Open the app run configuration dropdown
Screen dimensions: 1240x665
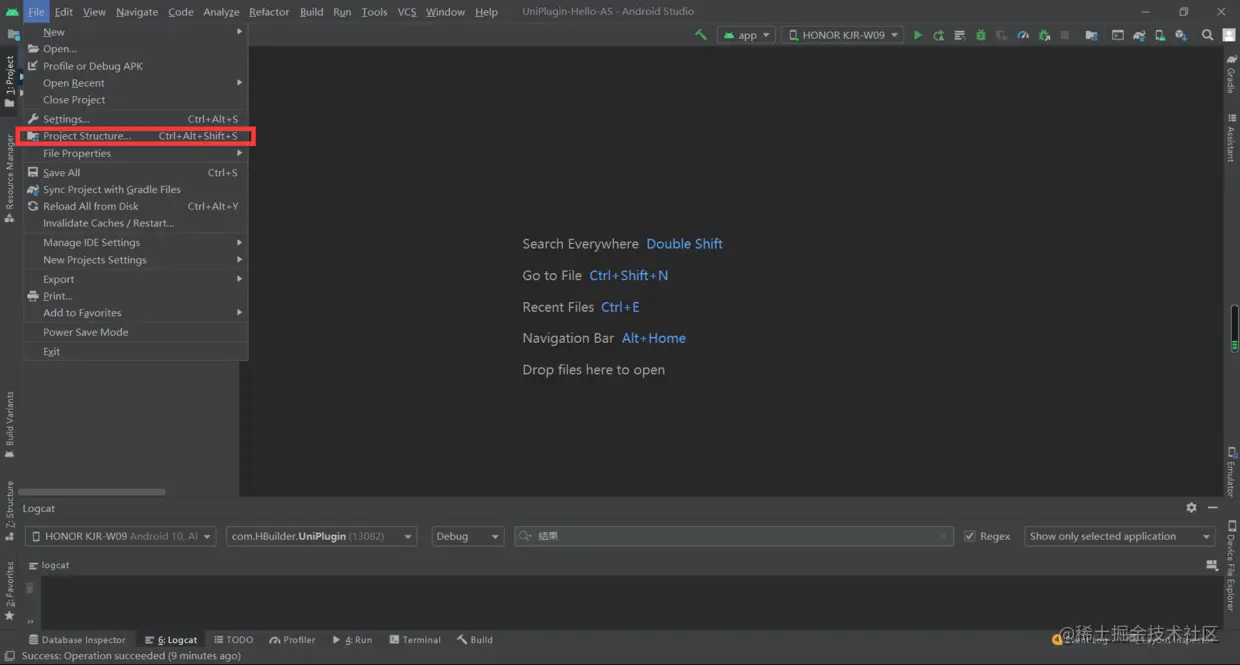tap(747, 35)
